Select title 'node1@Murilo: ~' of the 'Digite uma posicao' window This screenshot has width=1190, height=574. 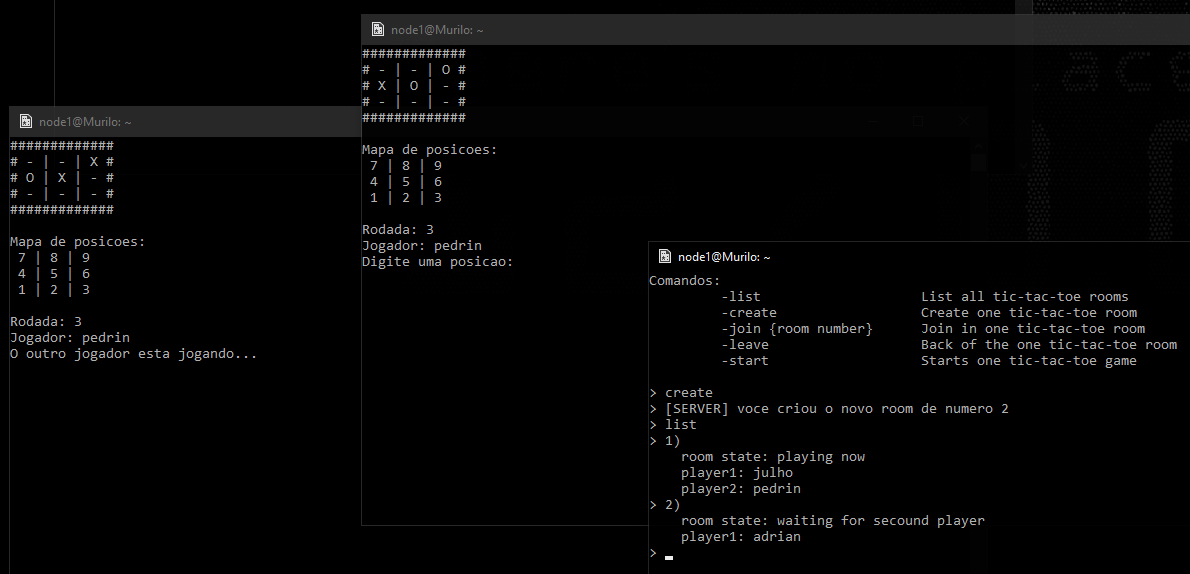(437, 30)
